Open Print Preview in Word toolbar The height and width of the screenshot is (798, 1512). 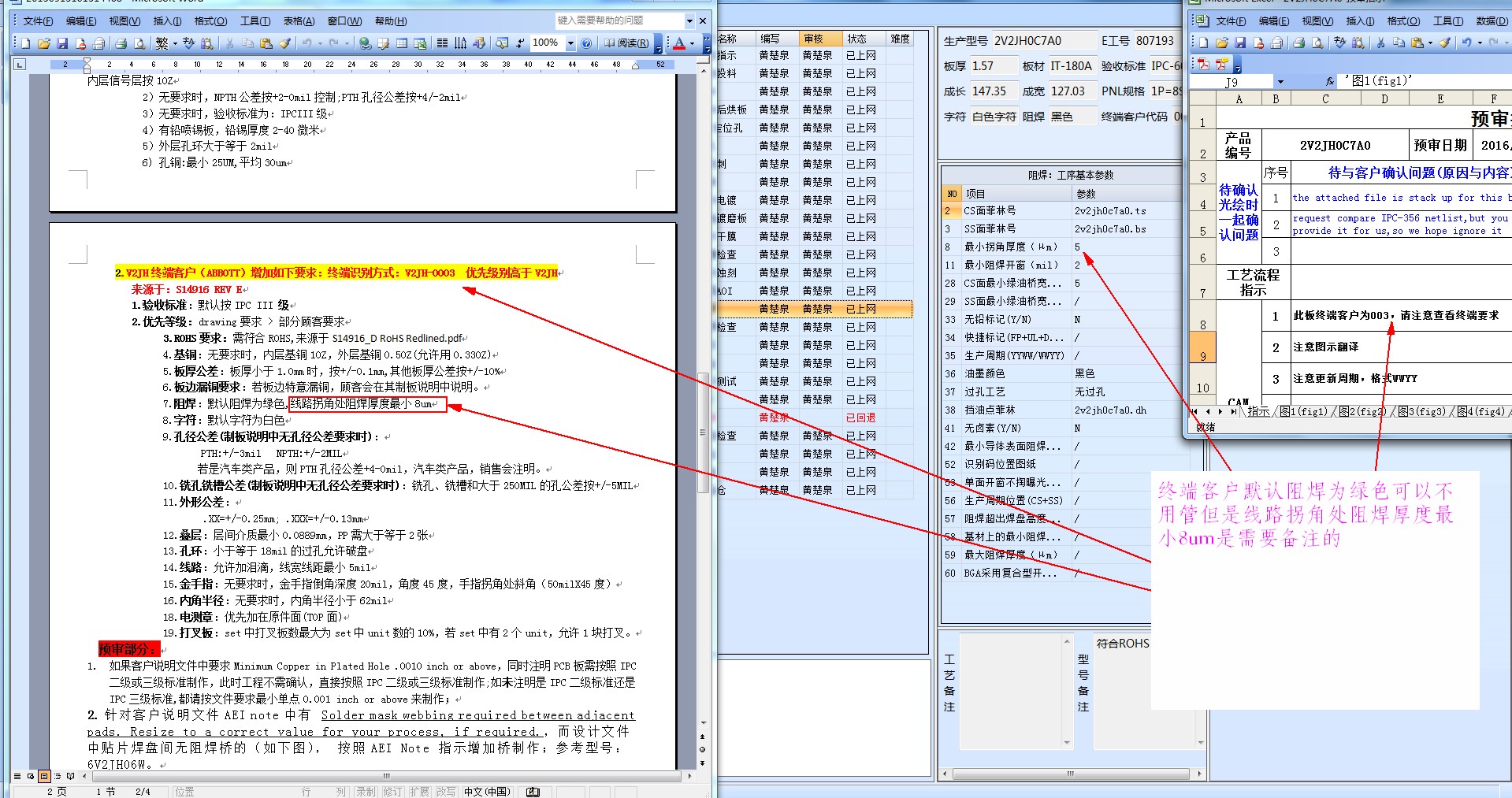(139, 43)
